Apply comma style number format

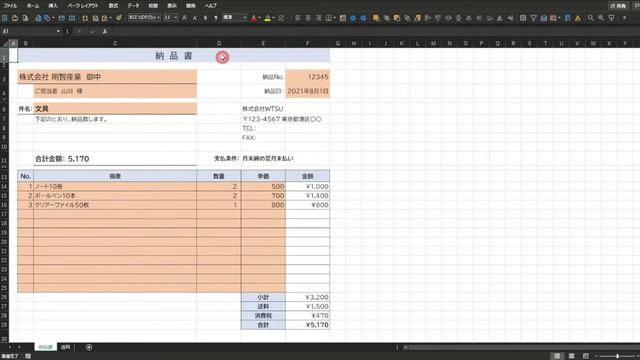[216, 18]
